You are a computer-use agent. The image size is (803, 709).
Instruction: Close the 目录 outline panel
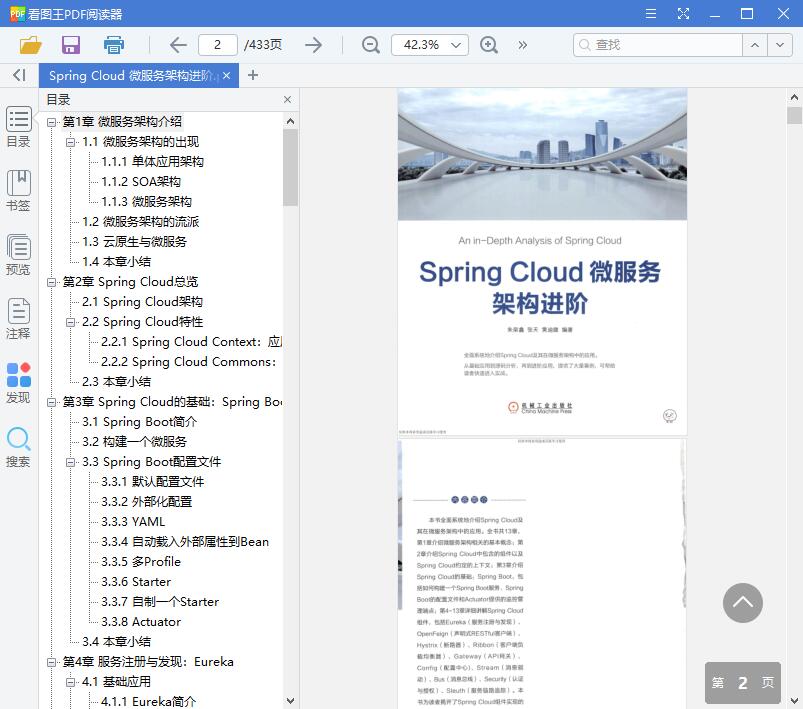[x=287, y=99]
